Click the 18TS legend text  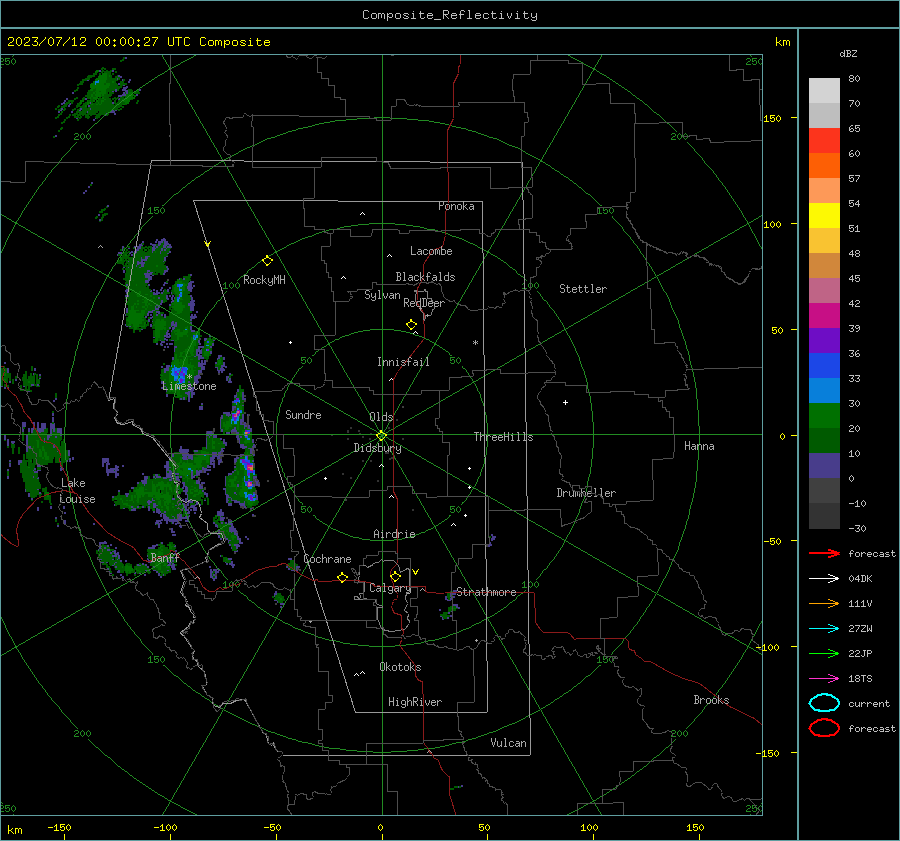pyautogui.click(x=860, y=679)
